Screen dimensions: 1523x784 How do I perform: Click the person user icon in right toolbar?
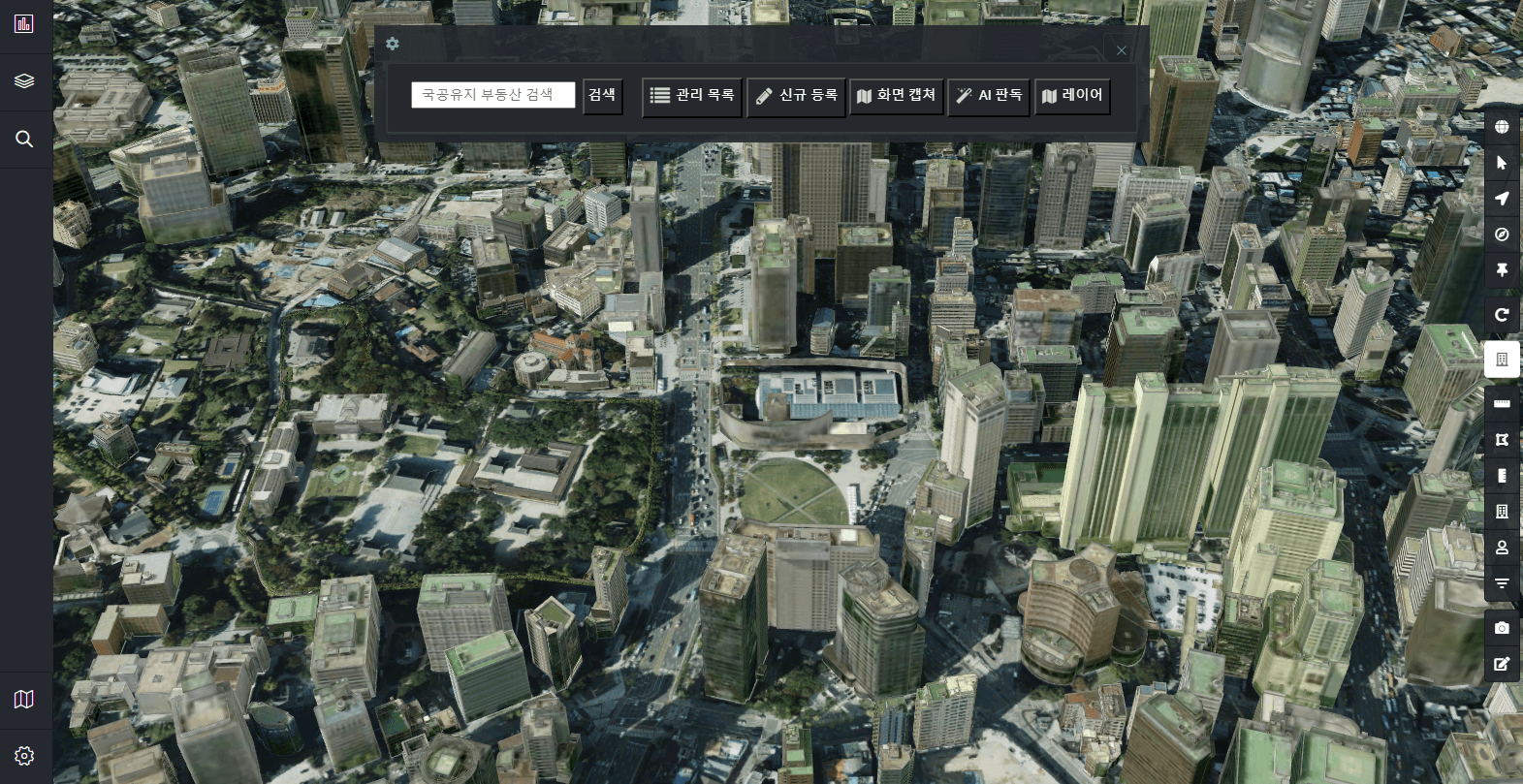click(1502, 548)
